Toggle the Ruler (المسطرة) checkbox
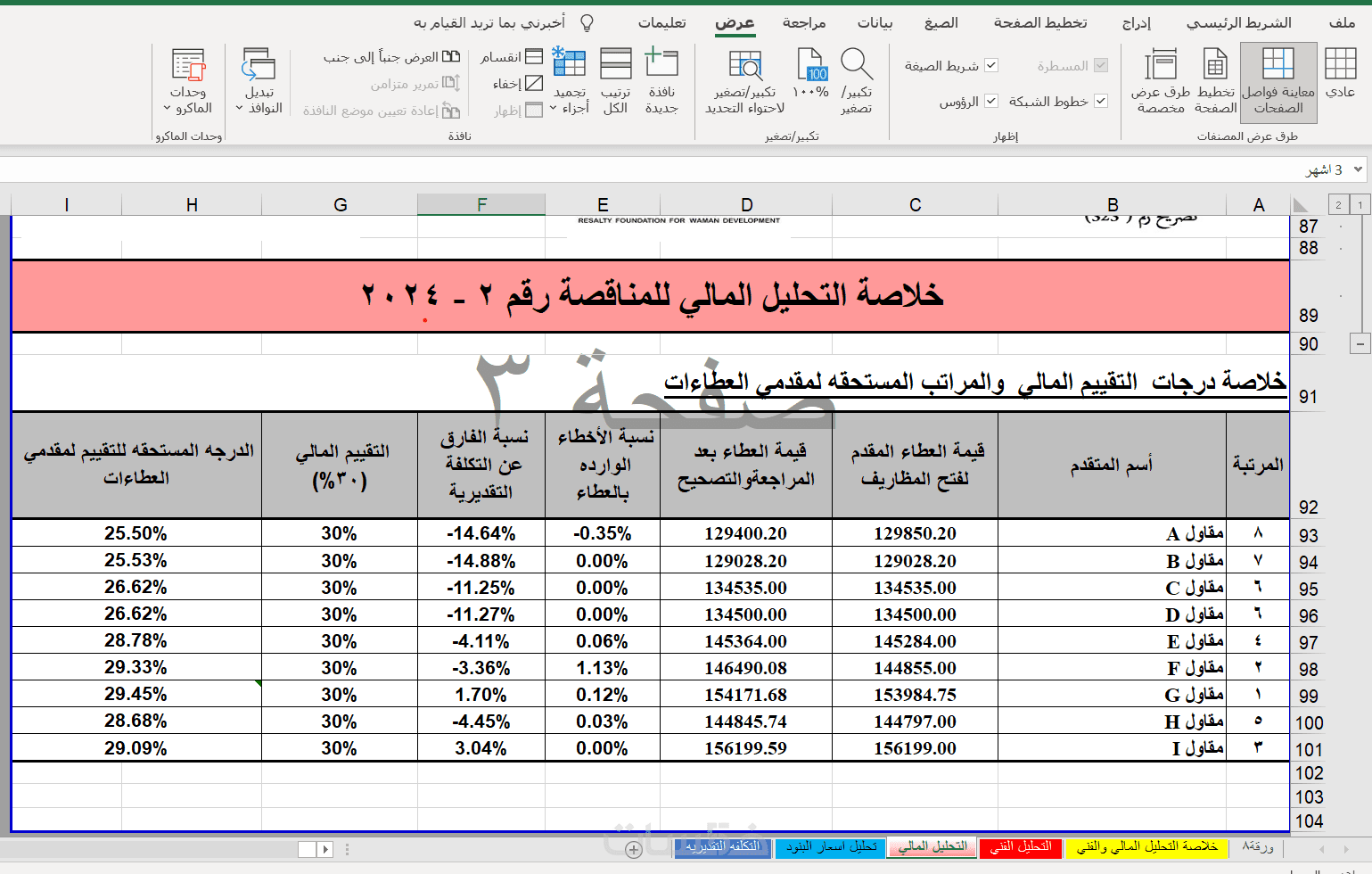 [1101, 66]
